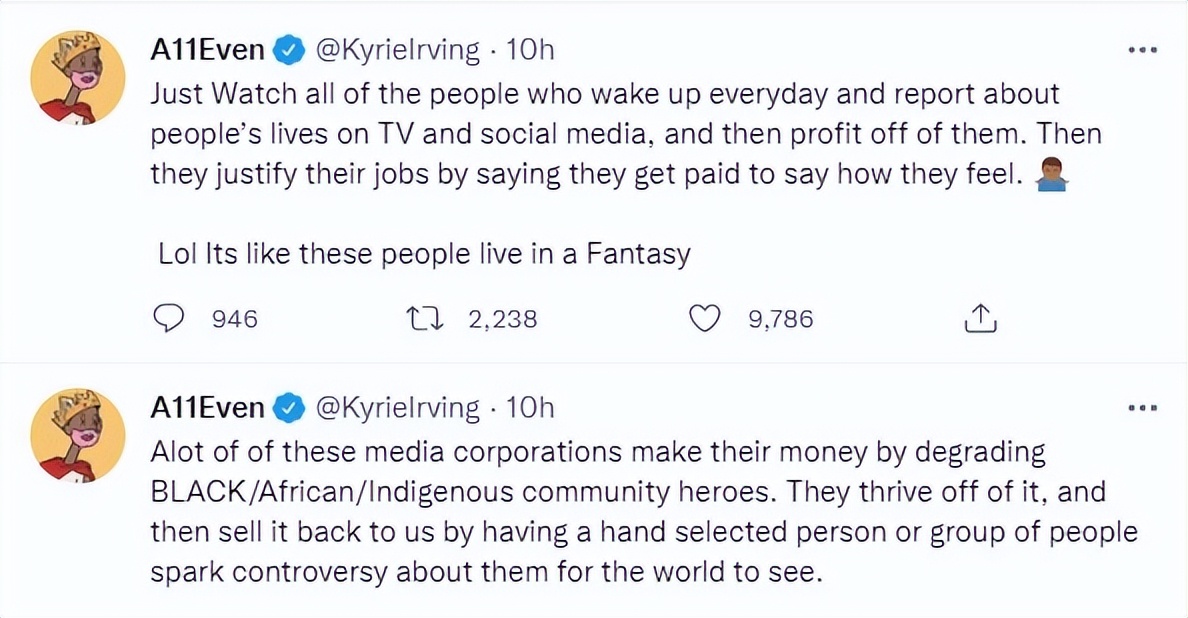1188x618 pixels.
Task: Click the verified badge on the second tweet
Action: tap(292, 407)
